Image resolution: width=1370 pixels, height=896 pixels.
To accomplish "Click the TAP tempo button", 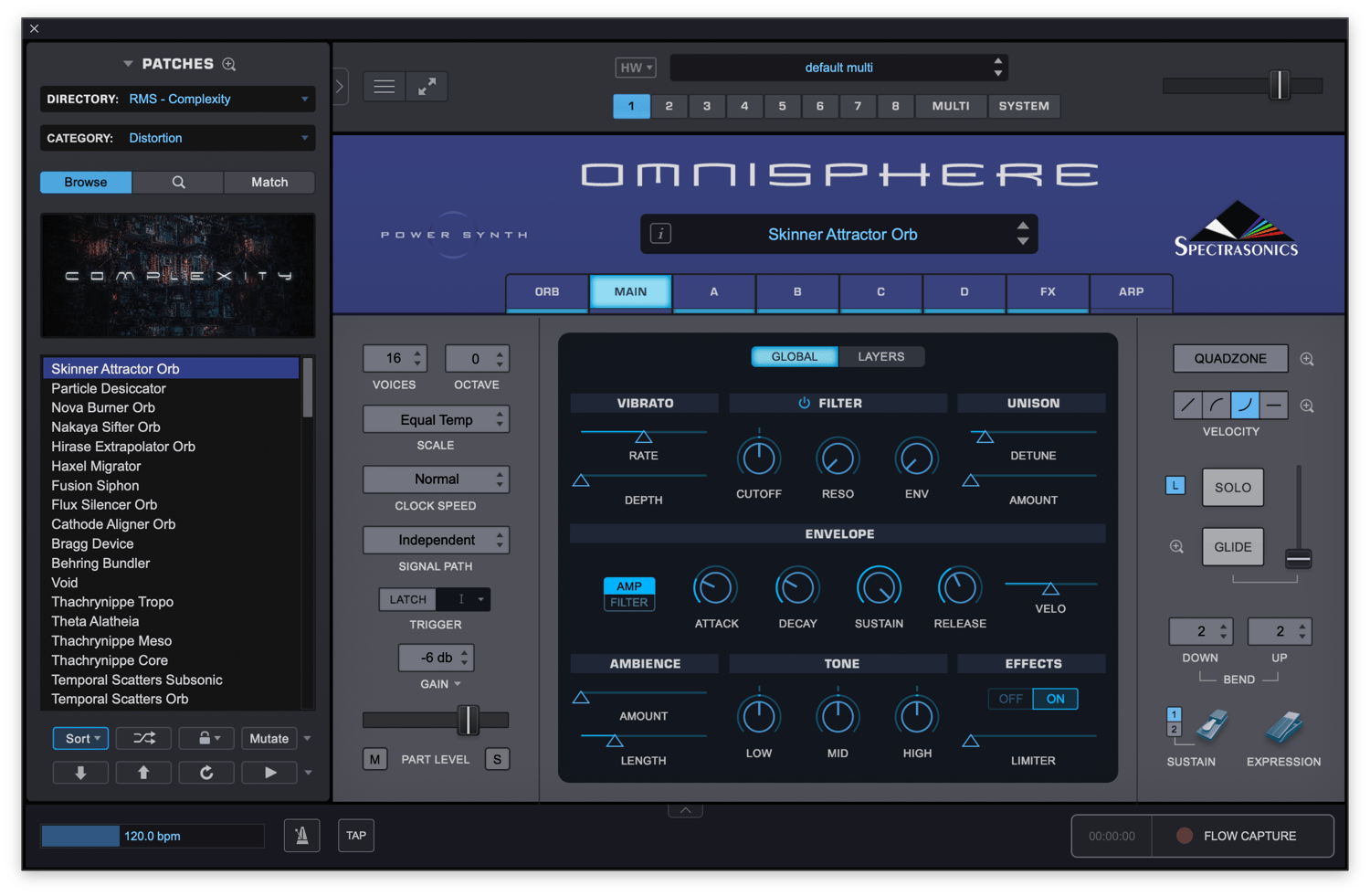I will coord(356,835).
